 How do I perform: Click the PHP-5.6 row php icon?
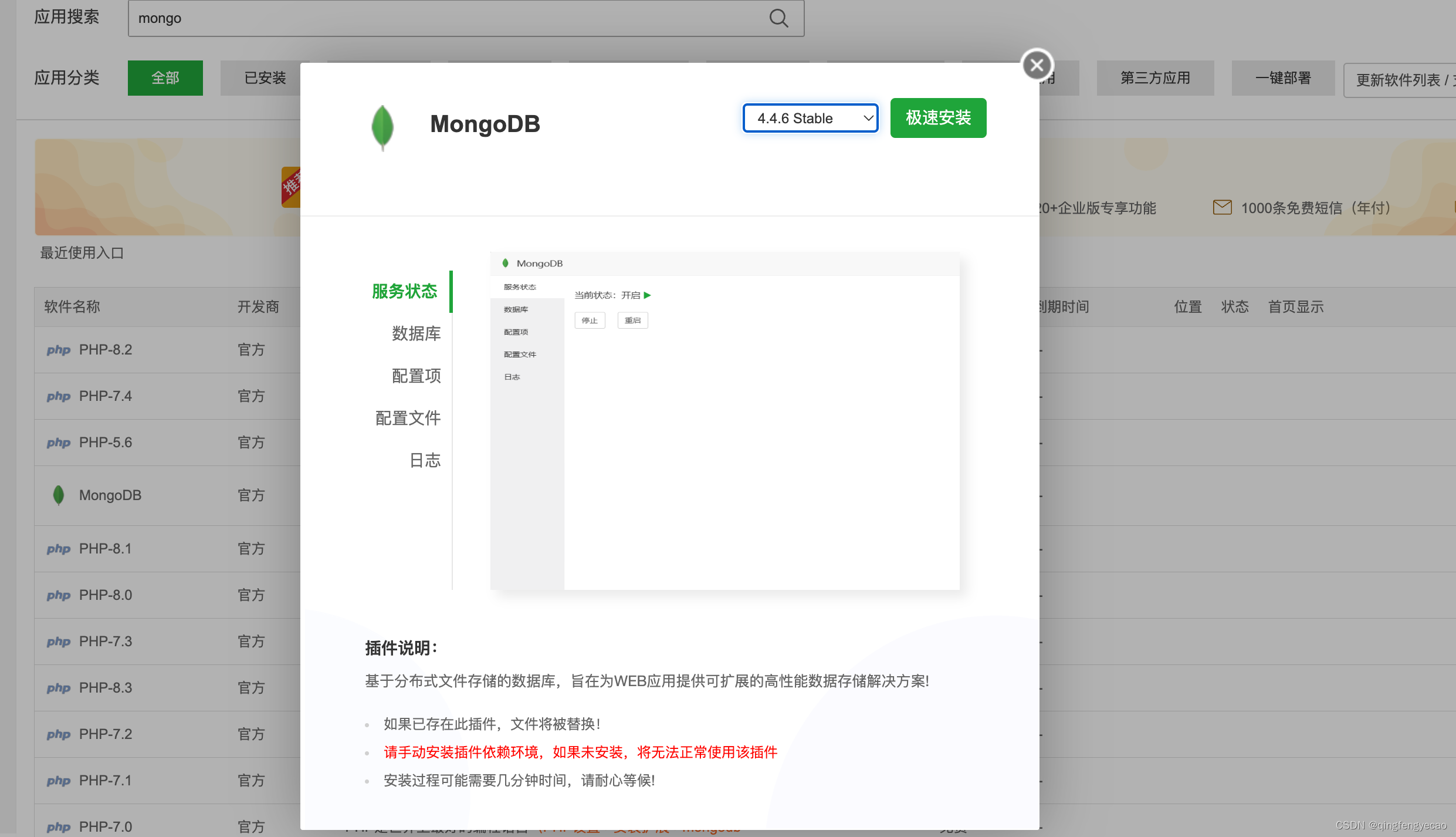[59, 443]
